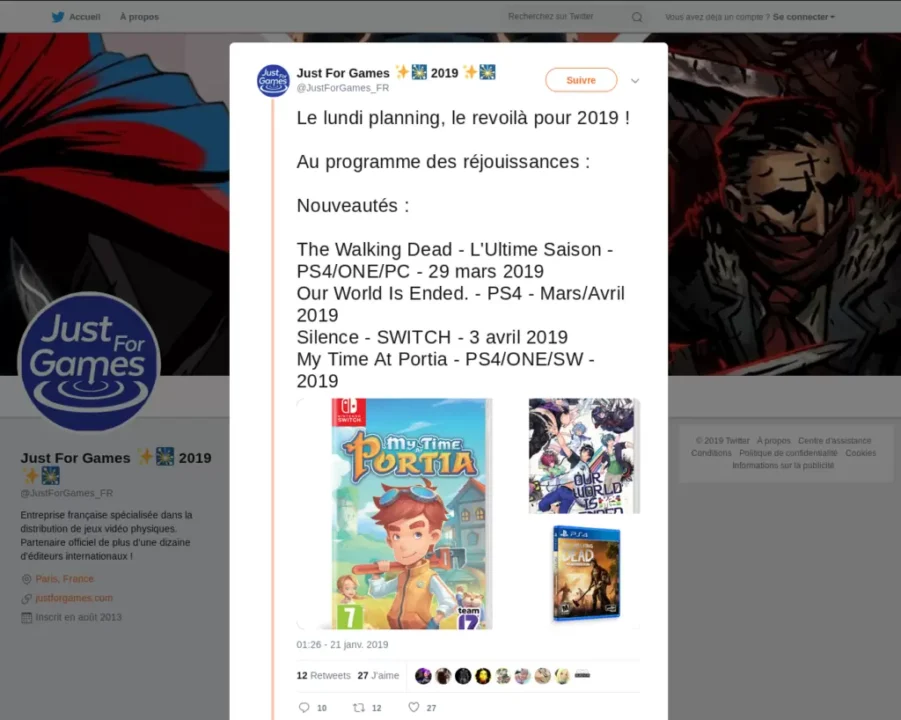Click the Twitter bird logo

58,17
